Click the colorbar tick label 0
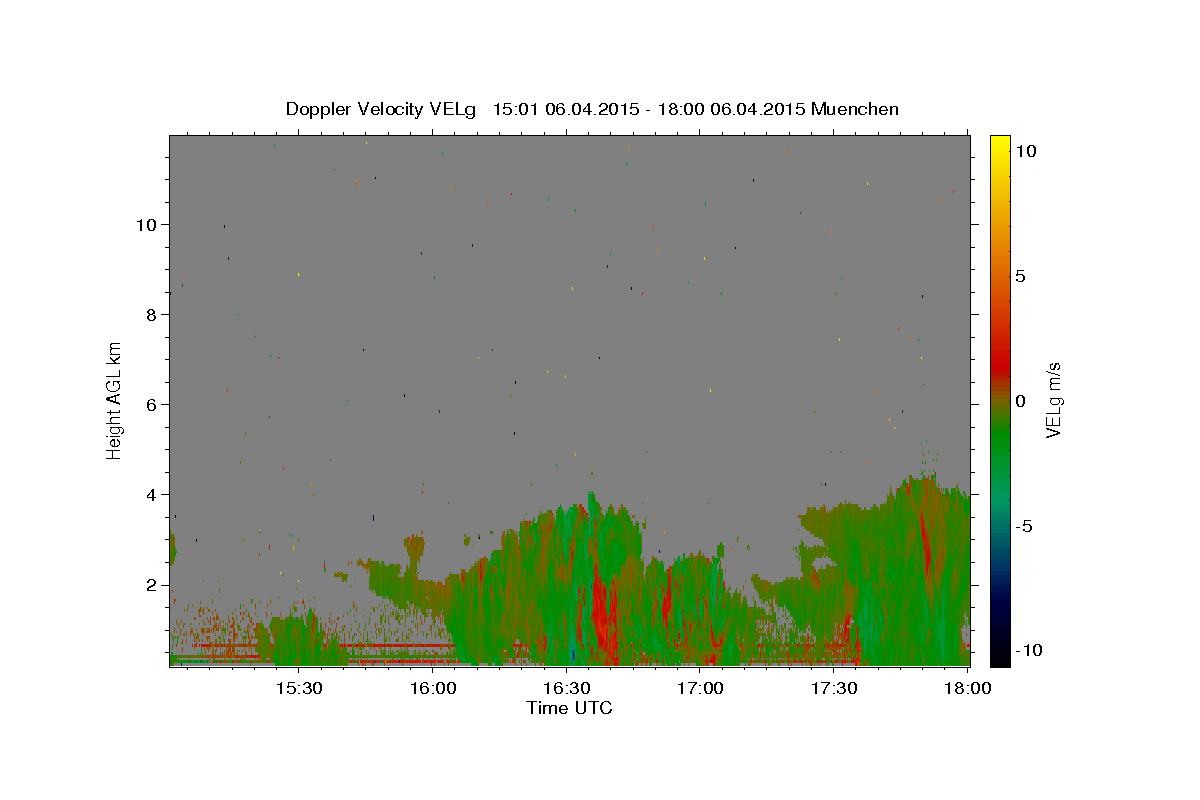1200x800 pixels. point(1021,401)
